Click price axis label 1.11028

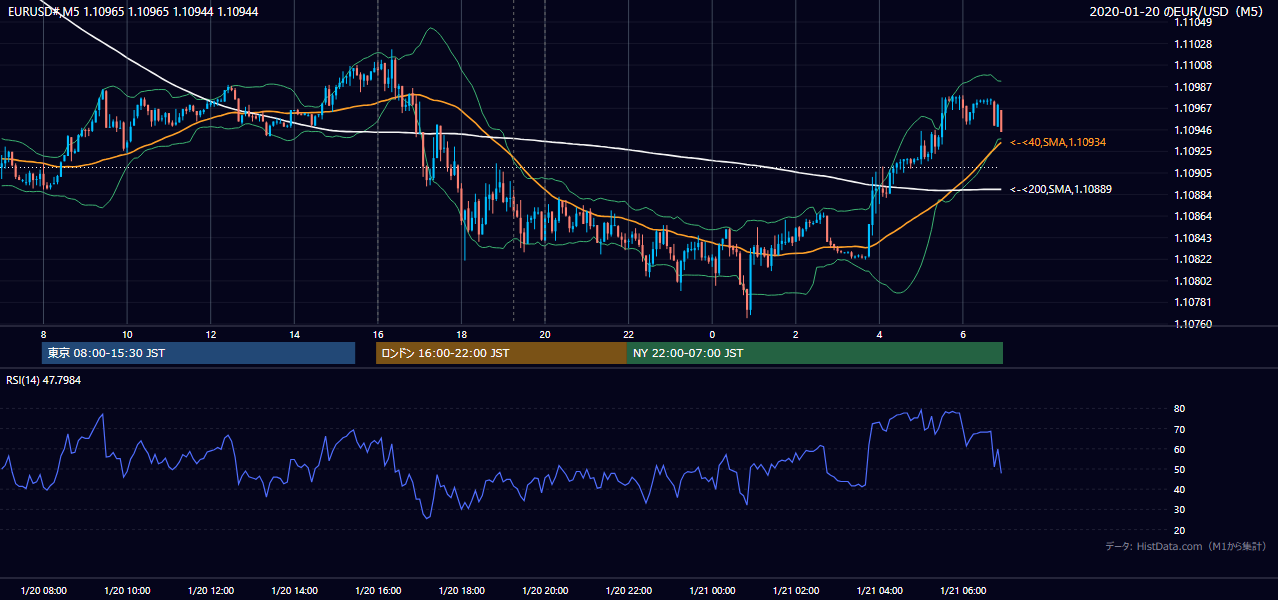pyautogui.click(x=1193, y=44)
